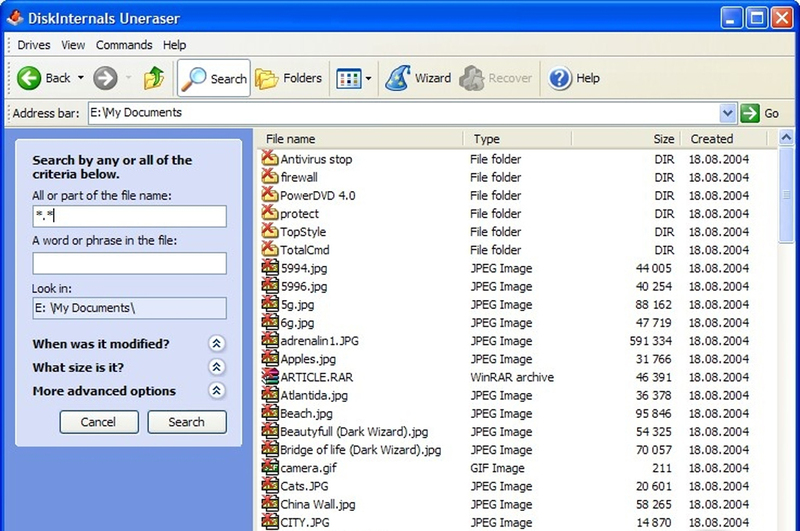Click the grey Forward arrow icon
Image resolution: width=800 pixels, height=531 pixels.
[x=105, y=78]
